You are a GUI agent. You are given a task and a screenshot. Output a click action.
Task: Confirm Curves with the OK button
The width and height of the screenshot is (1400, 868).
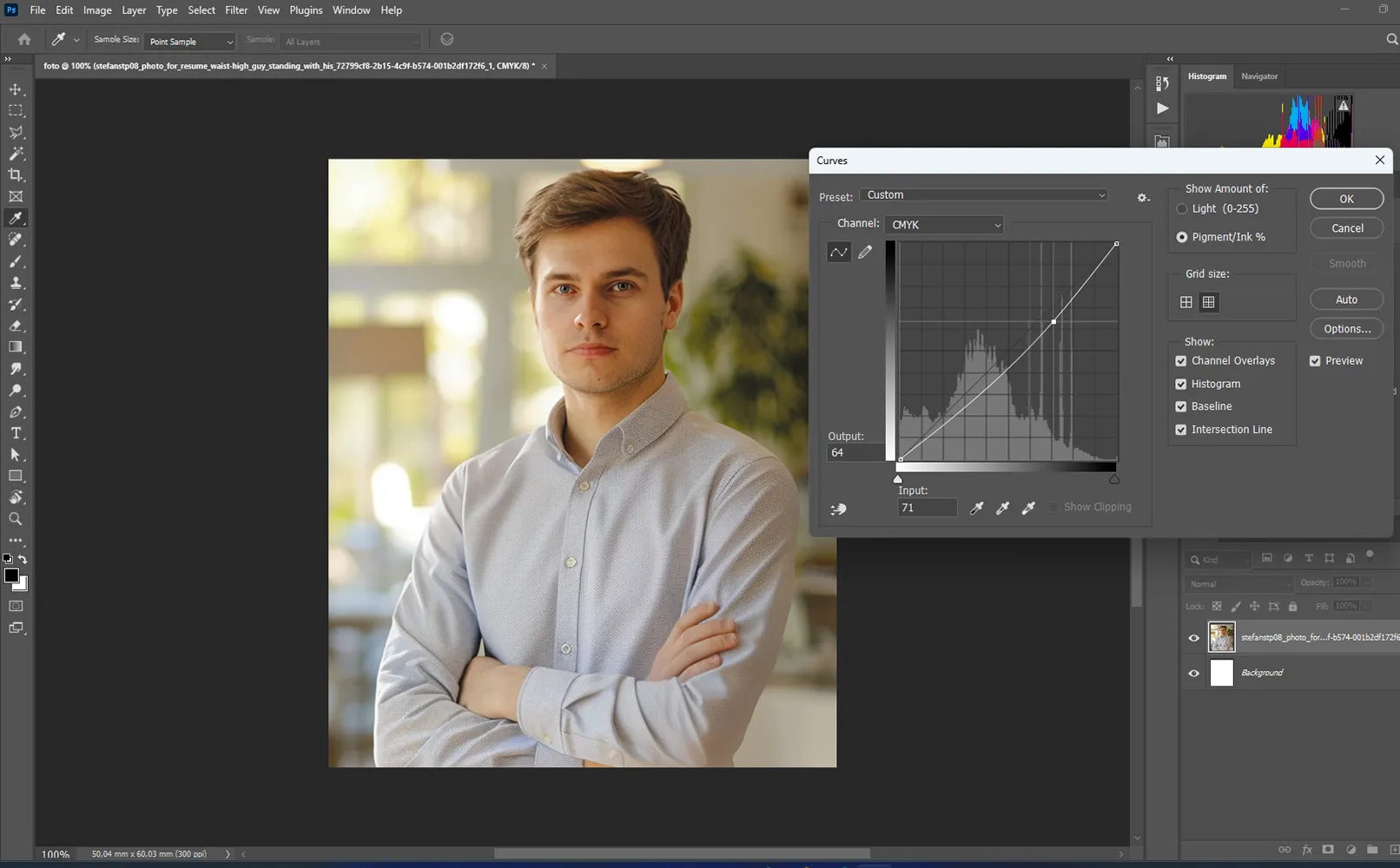point(1346,199)
